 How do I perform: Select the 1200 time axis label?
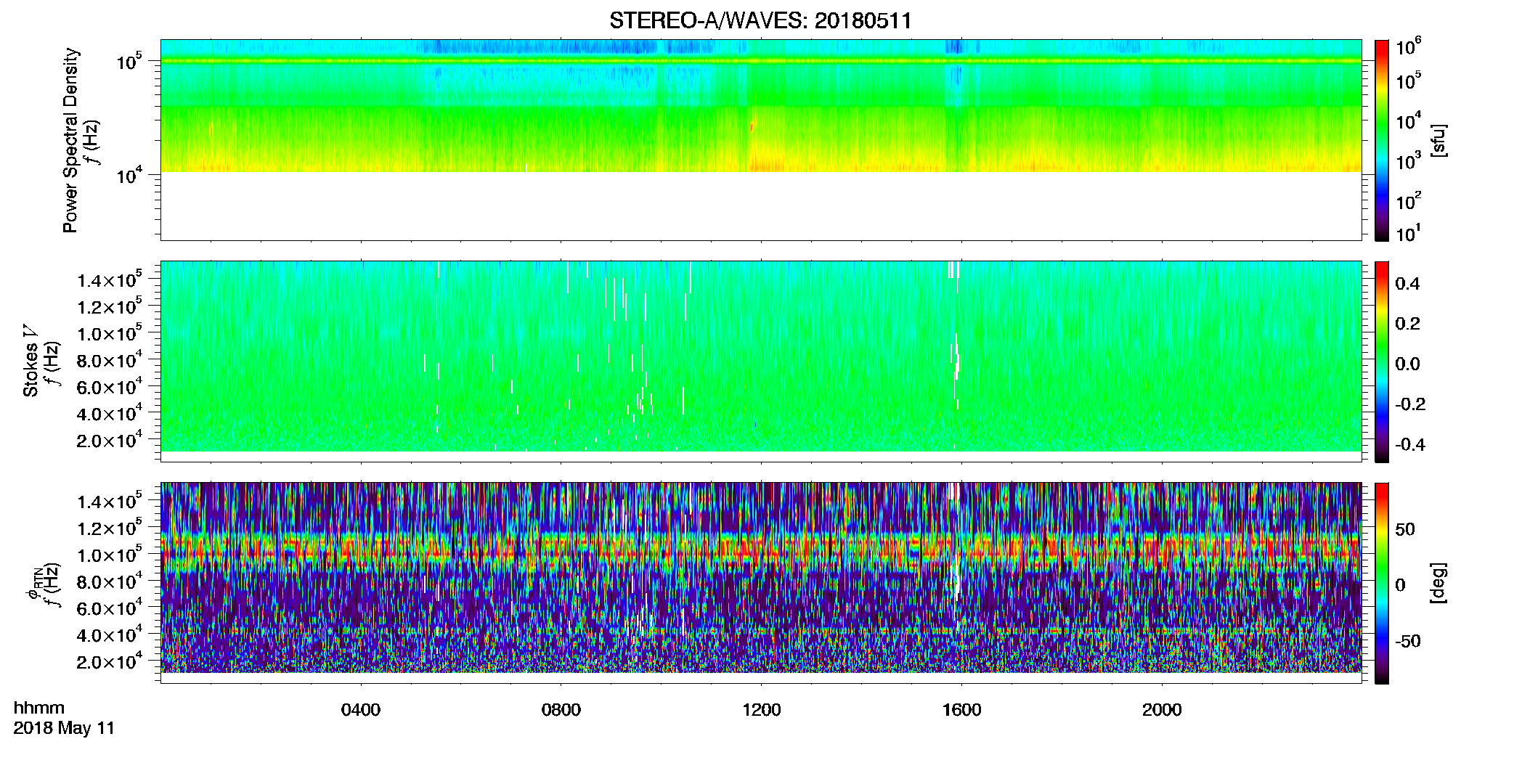762,710
